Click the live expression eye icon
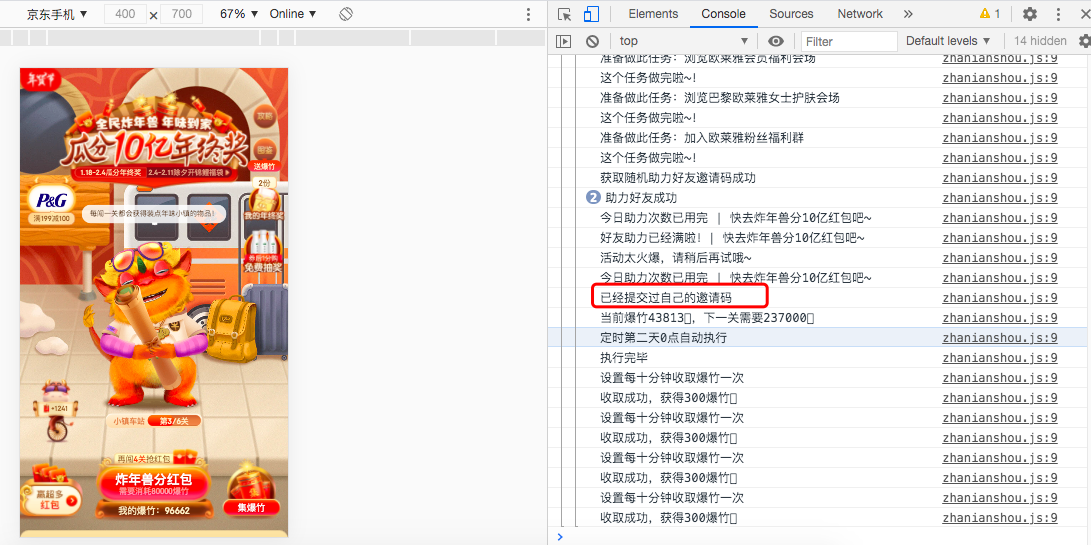1091x545 pixels. (x=777, y=41)
